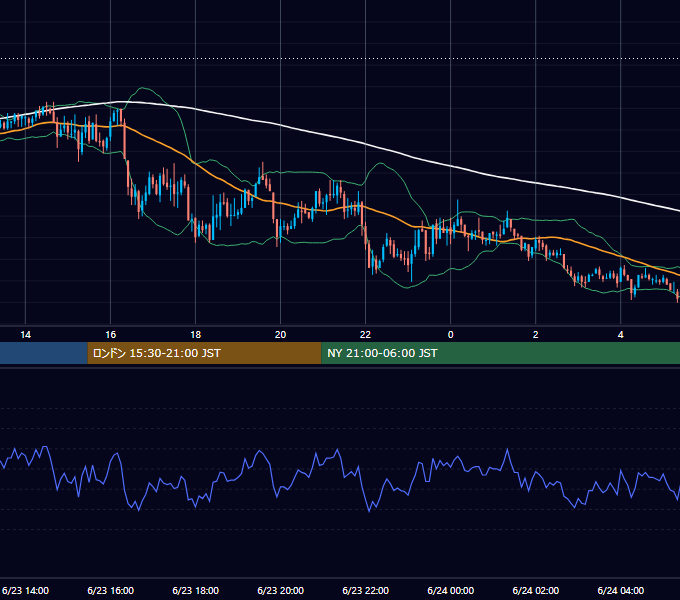The width and height of the screenshot is (680, 600).
Task: Click the blue session bar before London
Action: click(43, 353)
